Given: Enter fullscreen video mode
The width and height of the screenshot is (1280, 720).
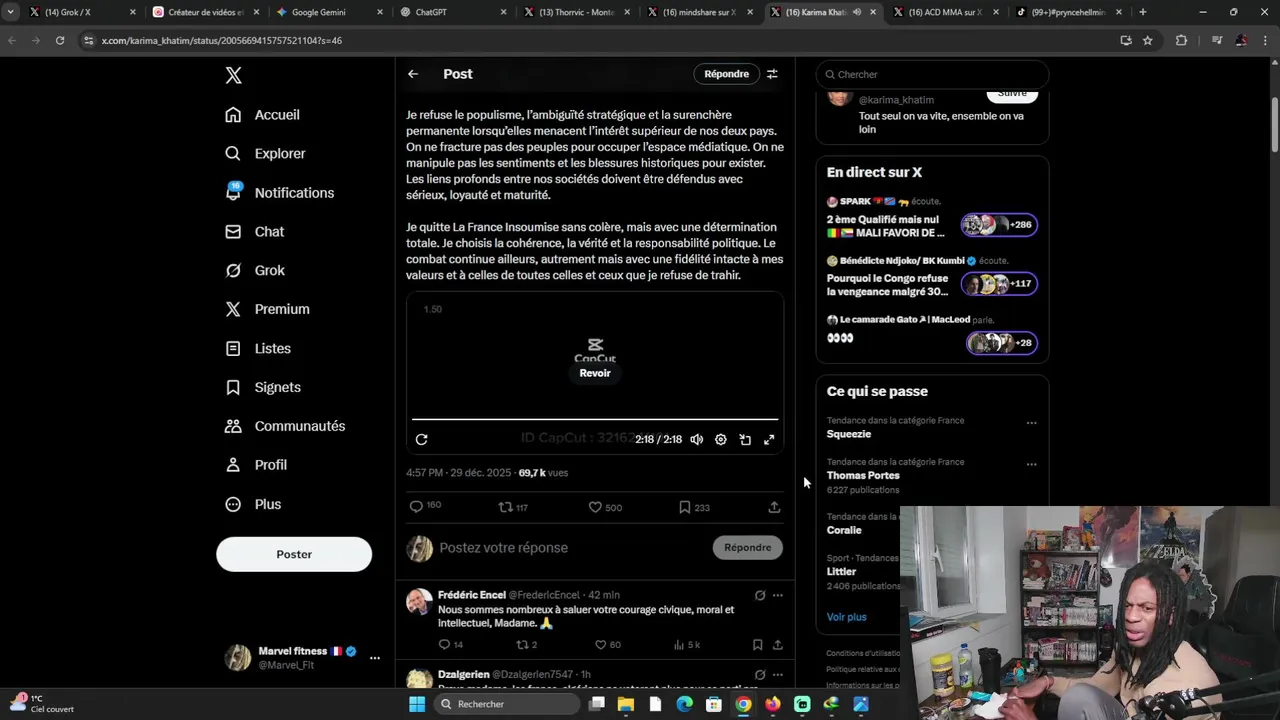Looking at the screenshot, I should pyautogui.click(x=769, y=440).
